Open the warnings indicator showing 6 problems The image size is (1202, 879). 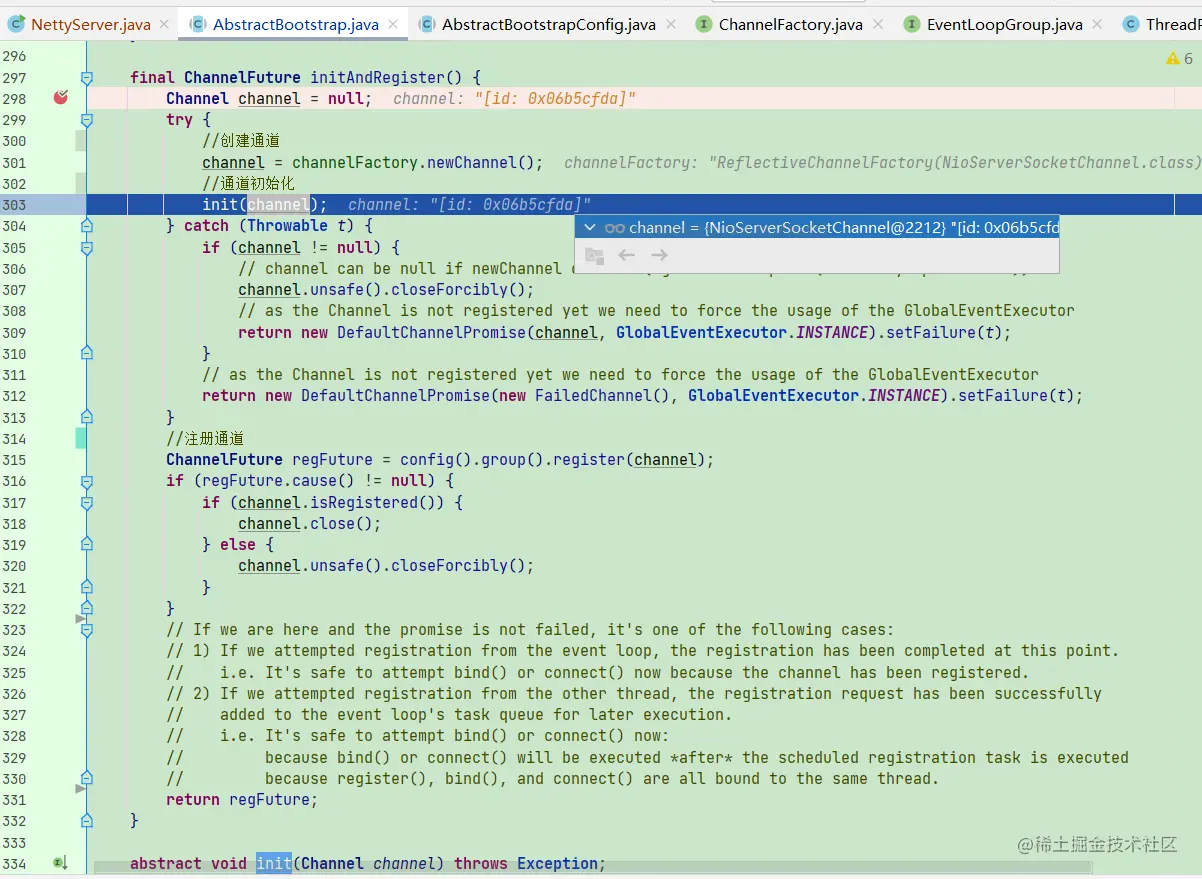pyautogui.click(x=1179, y=59)
